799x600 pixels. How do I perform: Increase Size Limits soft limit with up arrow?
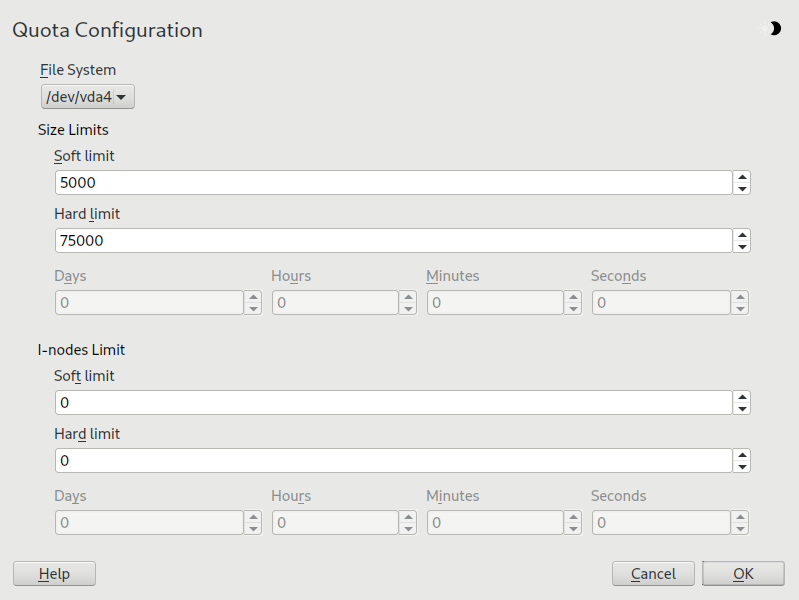point(742,177)
